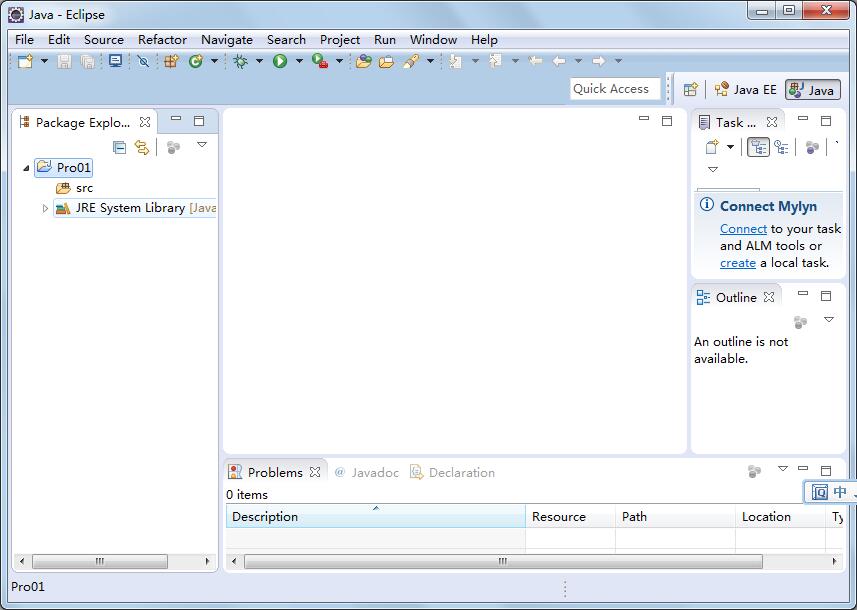Toggle Focus on Workweek in Task List
The image size is (857, 610).
812,147
